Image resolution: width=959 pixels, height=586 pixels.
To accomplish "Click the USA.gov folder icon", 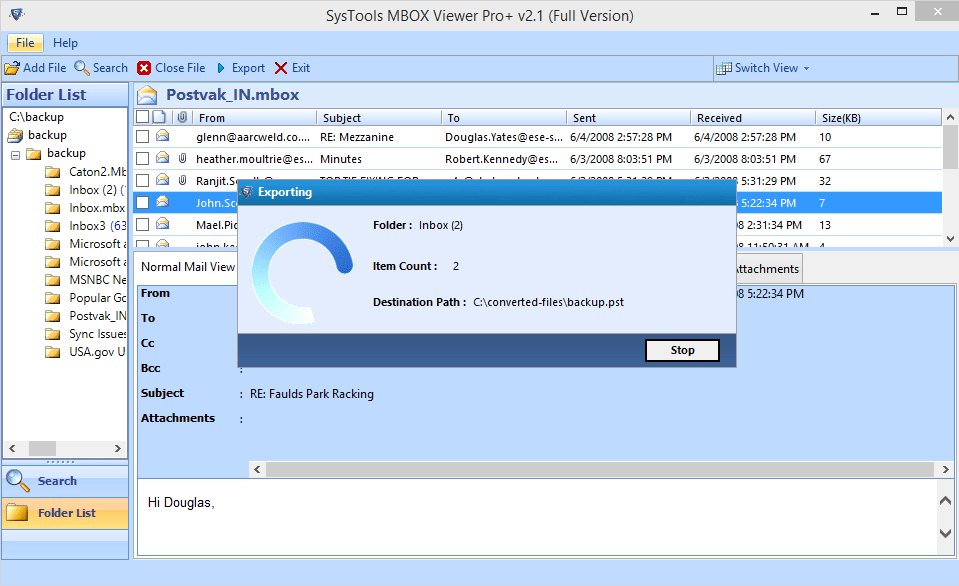I will (53, 352).
